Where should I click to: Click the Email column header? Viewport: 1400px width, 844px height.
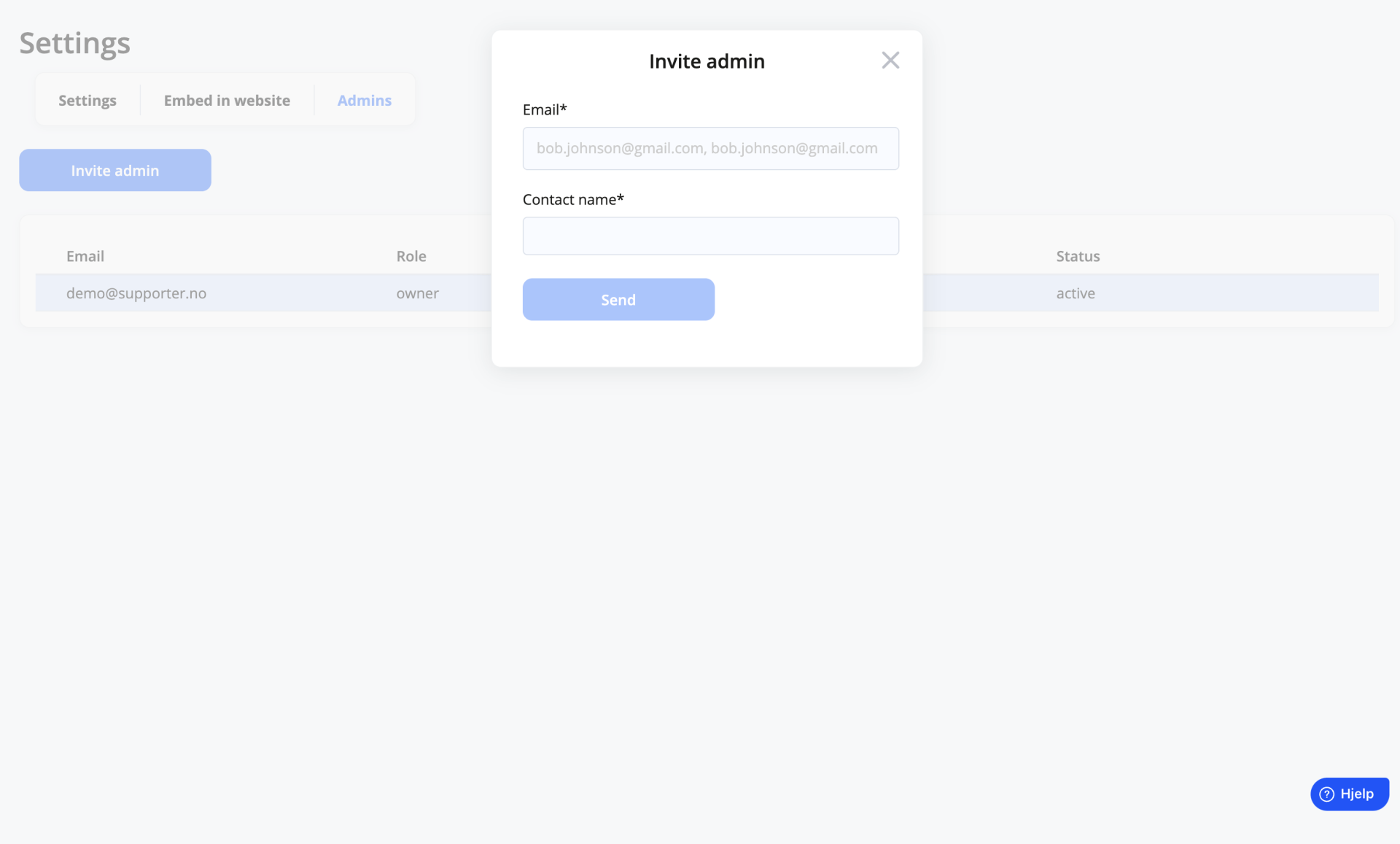point(85,256)
